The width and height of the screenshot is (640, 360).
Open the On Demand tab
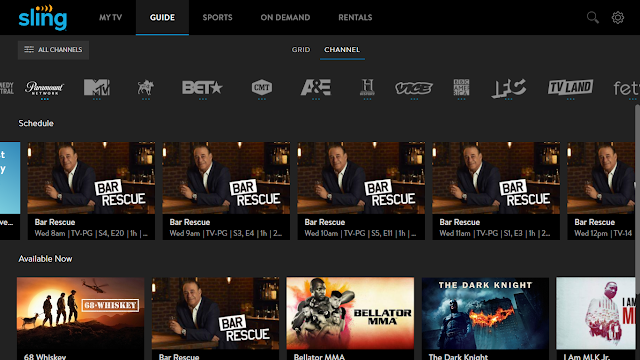click(285, 18)
